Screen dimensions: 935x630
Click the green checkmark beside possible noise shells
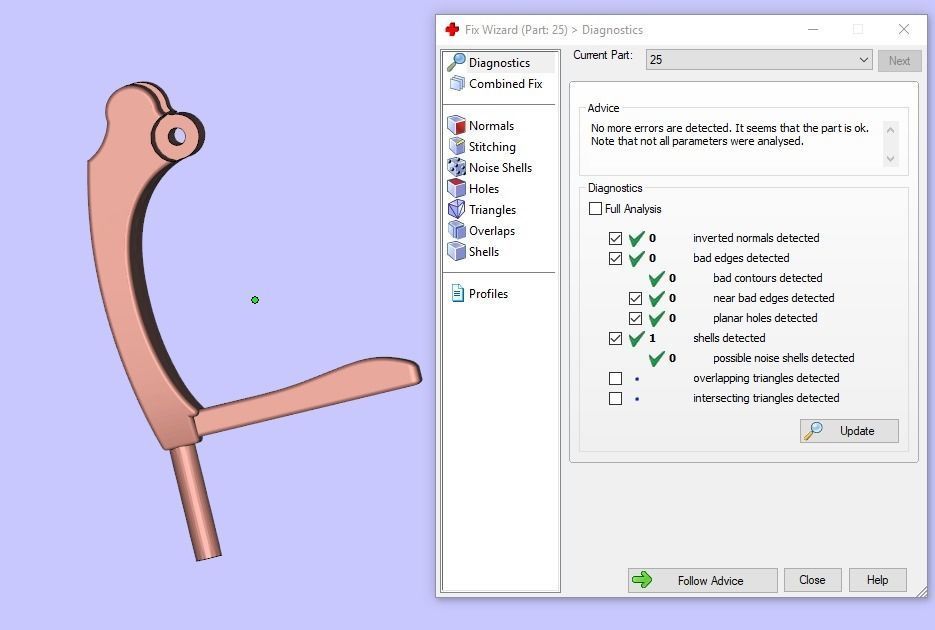[657, 358]
